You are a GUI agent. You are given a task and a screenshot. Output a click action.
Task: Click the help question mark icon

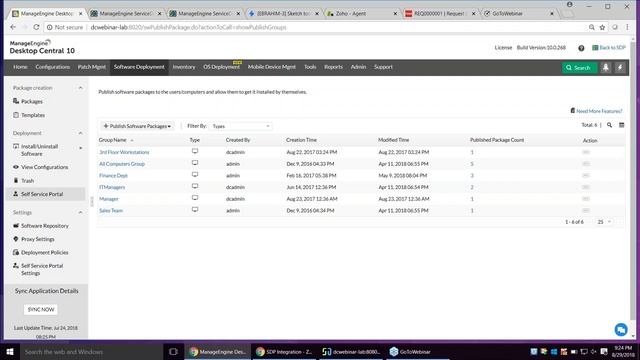click(x=581, y=48)
